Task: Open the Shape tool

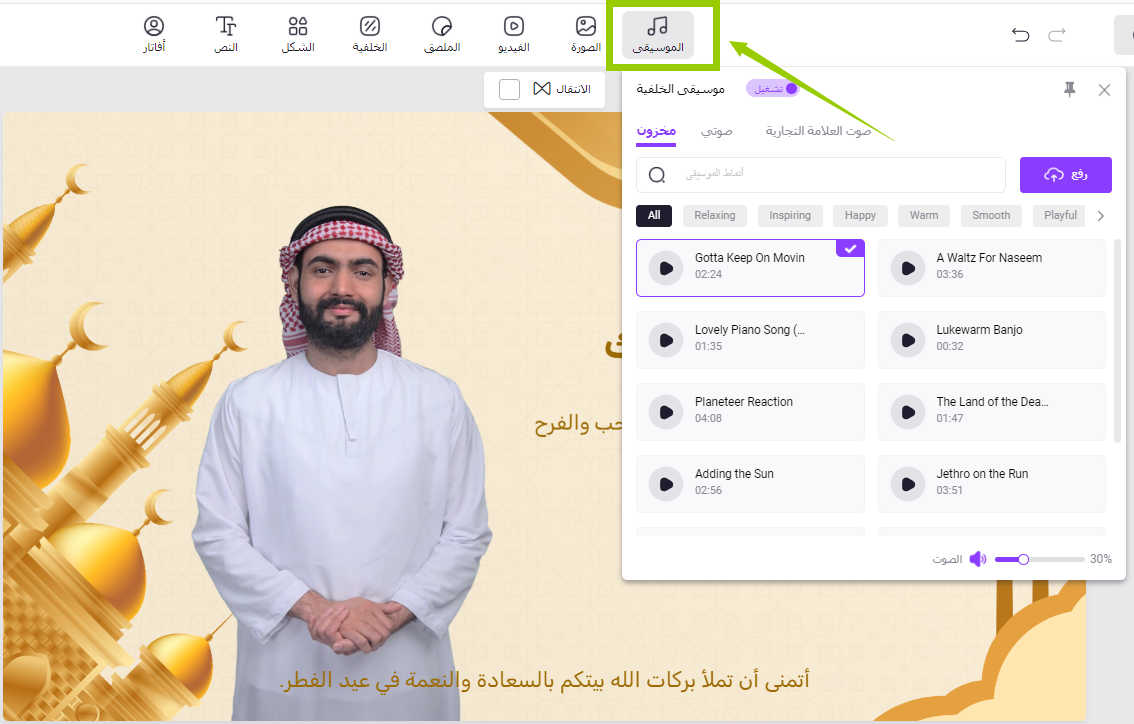Action: tap(298, 34)
